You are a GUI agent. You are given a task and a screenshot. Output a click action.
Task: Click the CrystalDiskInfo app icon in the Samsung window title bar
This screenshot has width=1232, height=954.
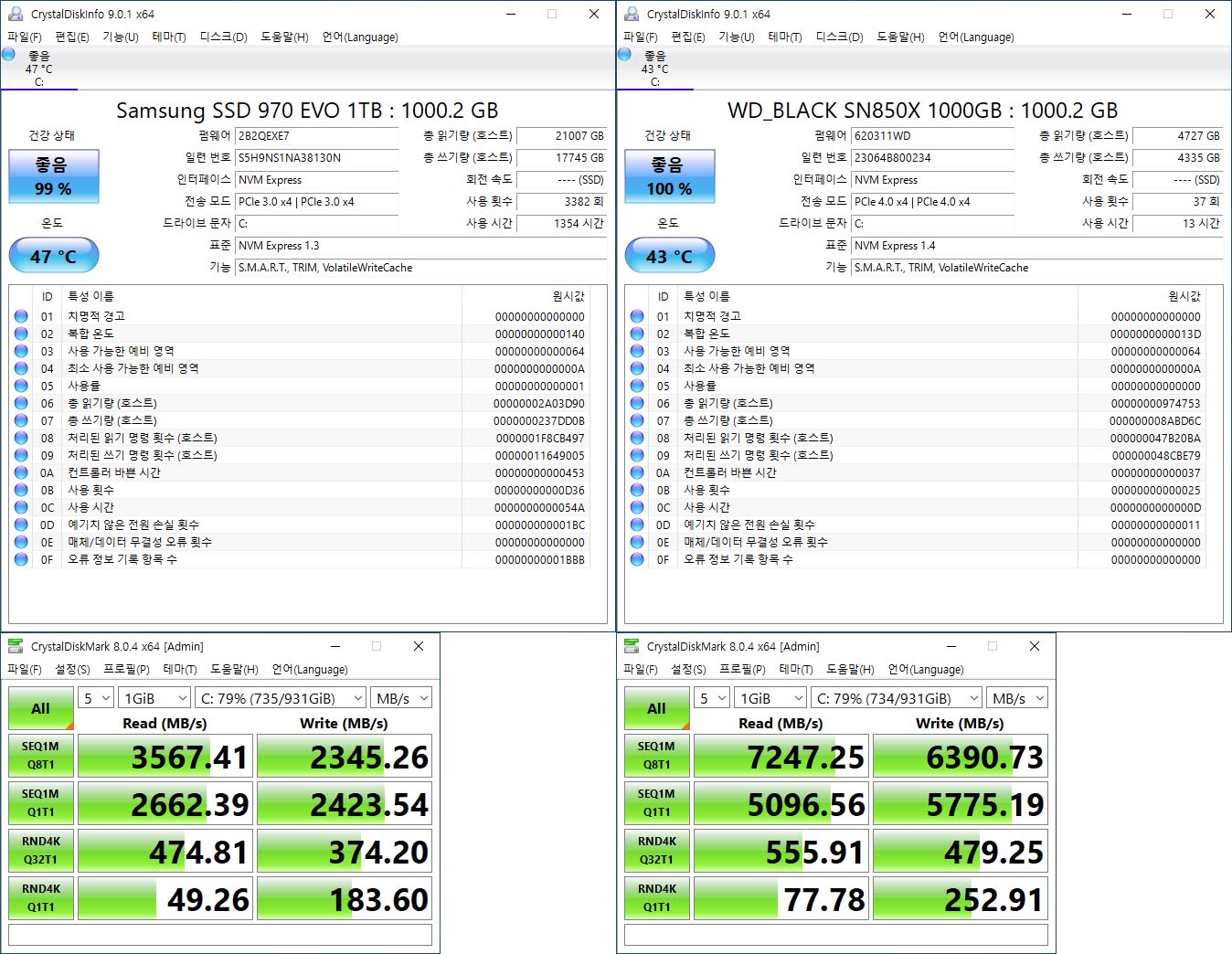16,14
